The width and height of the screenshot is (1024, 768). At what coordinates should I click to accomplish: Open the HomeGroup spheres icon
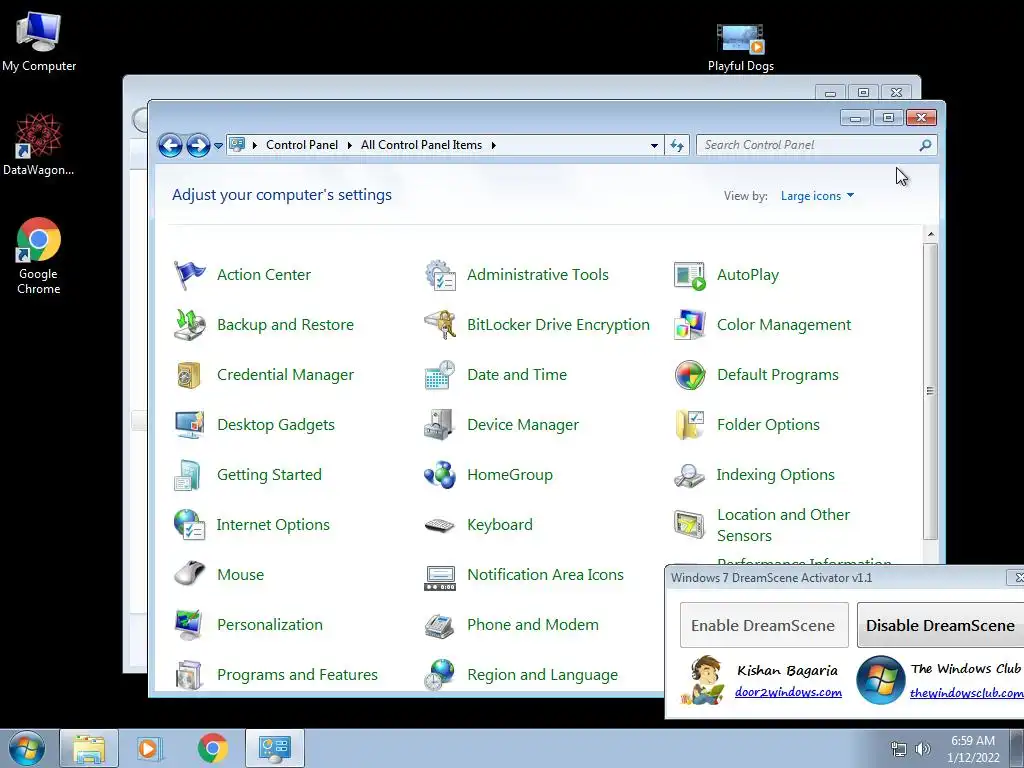coord(440,475)
